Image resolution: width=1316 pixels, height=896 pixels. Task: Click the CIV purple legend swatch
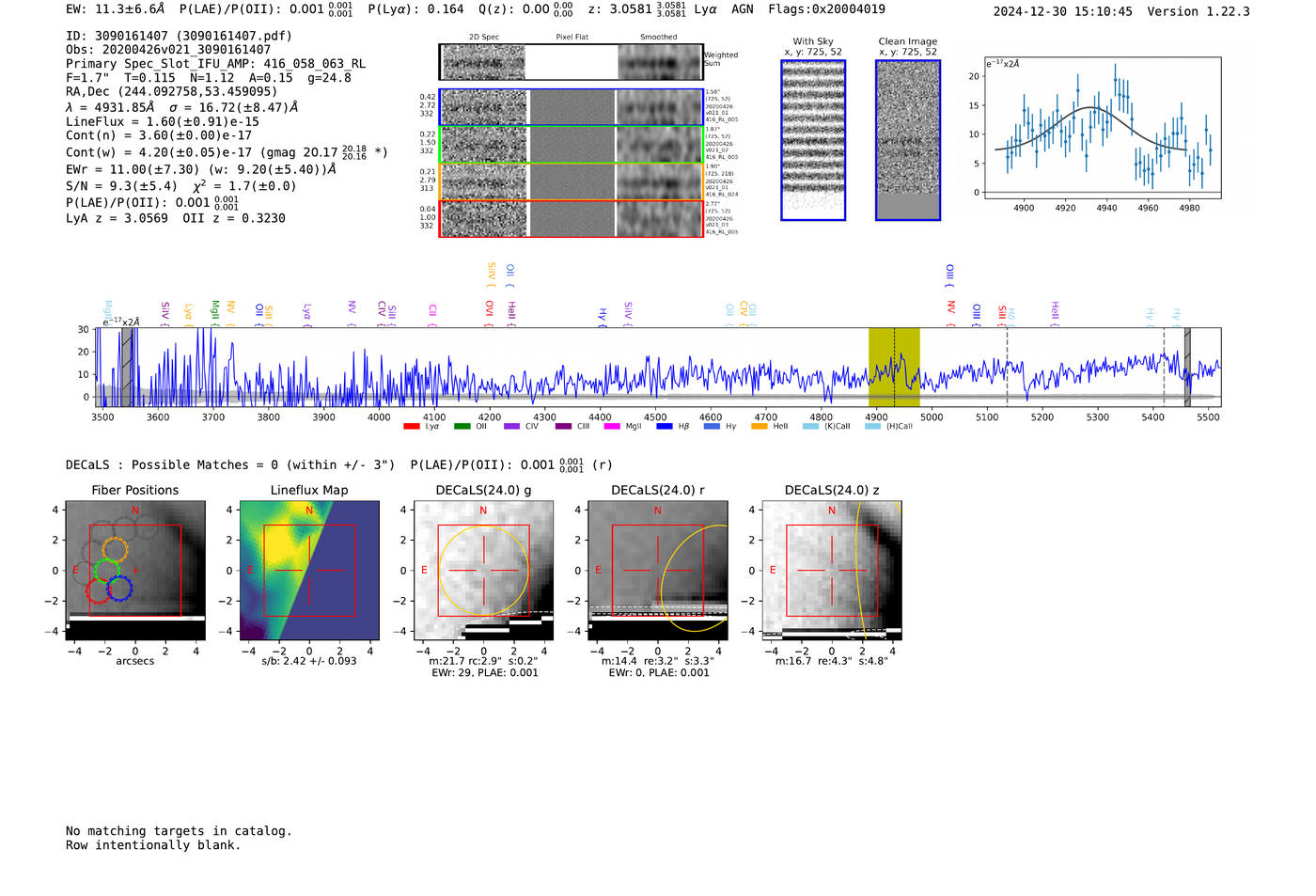[x=512, y=427]
